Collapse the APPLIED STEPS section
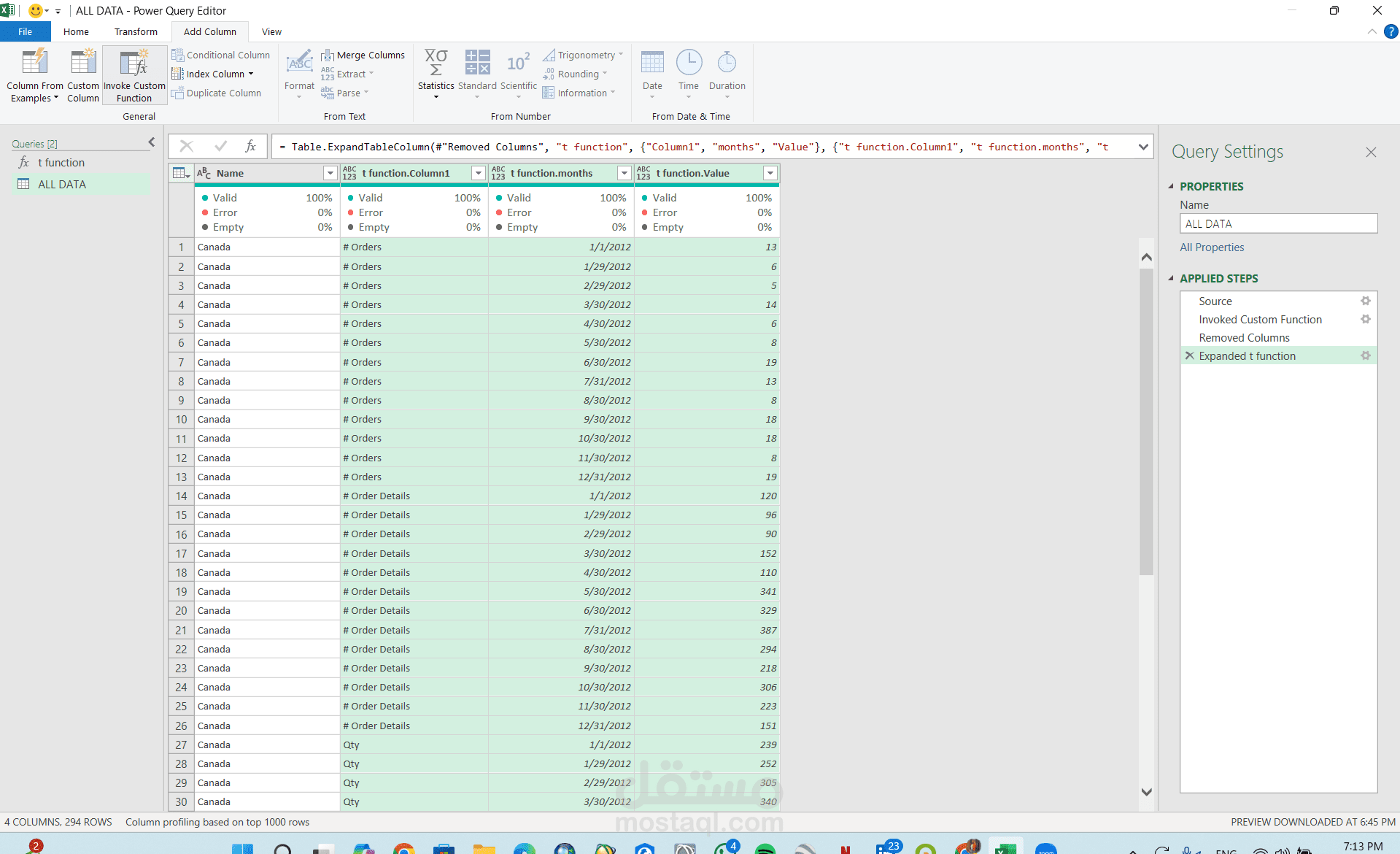 pos(1170,278)
